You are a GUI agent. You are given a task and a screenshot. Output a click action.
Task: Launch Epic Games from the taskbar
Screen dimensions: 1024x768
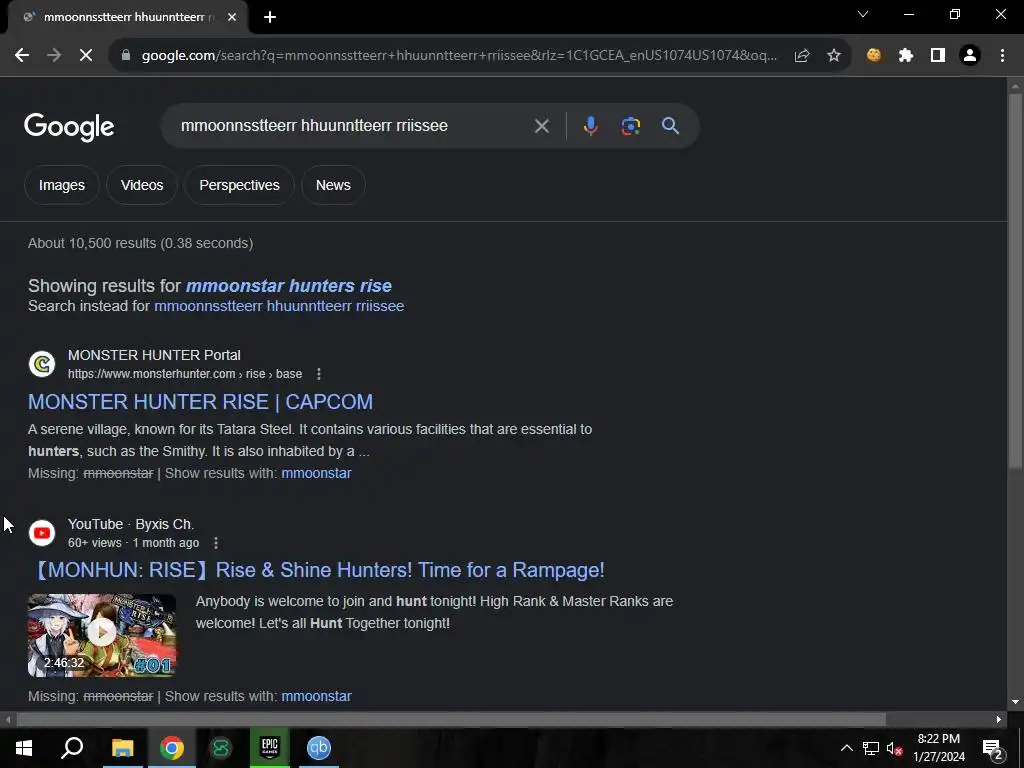tap(270, 748)
